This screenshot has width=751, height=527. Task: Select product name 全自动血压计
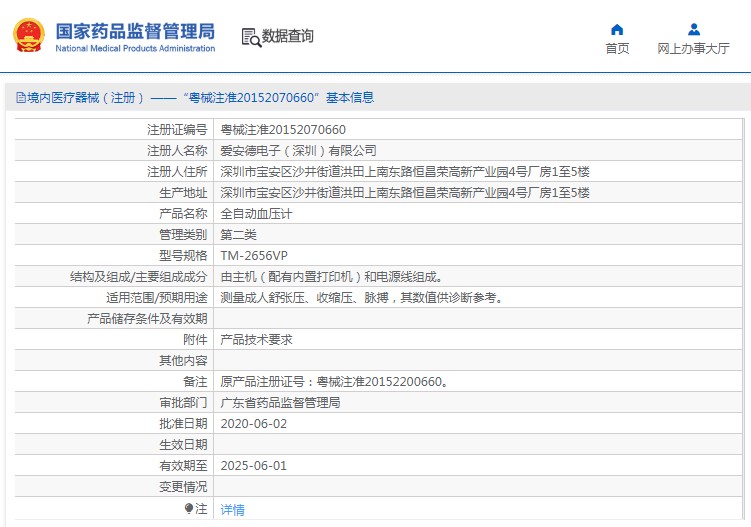256,214
